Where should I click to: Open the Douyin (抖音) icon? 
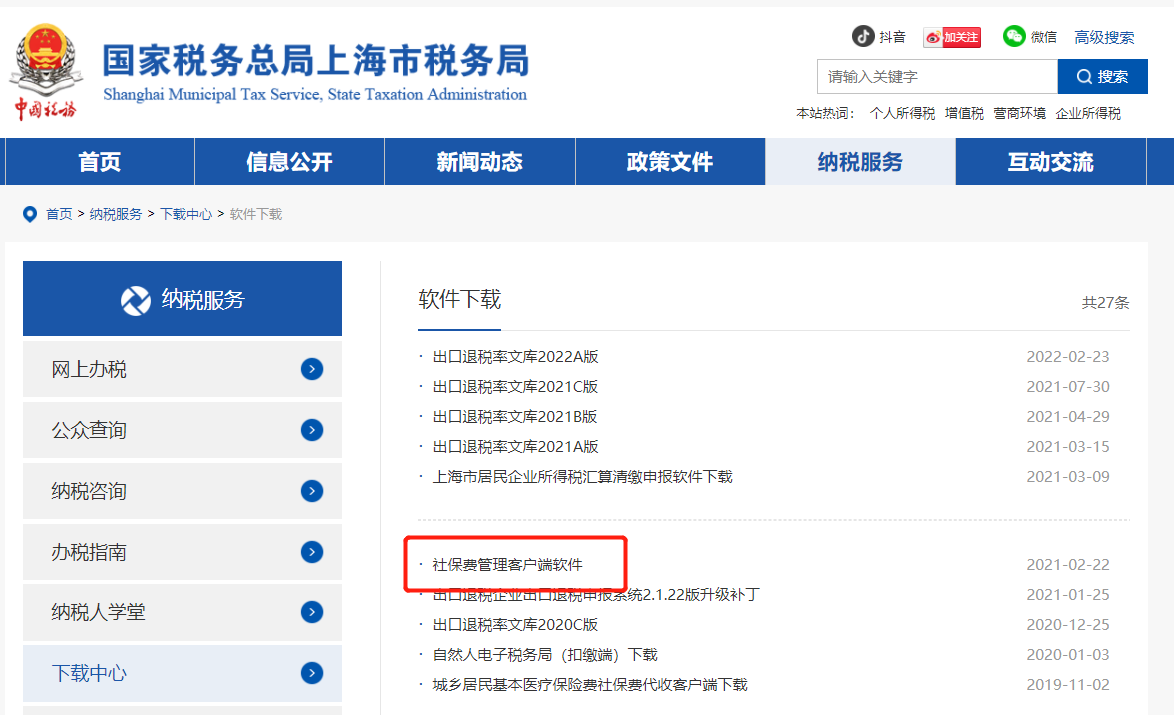coord(863,37)
